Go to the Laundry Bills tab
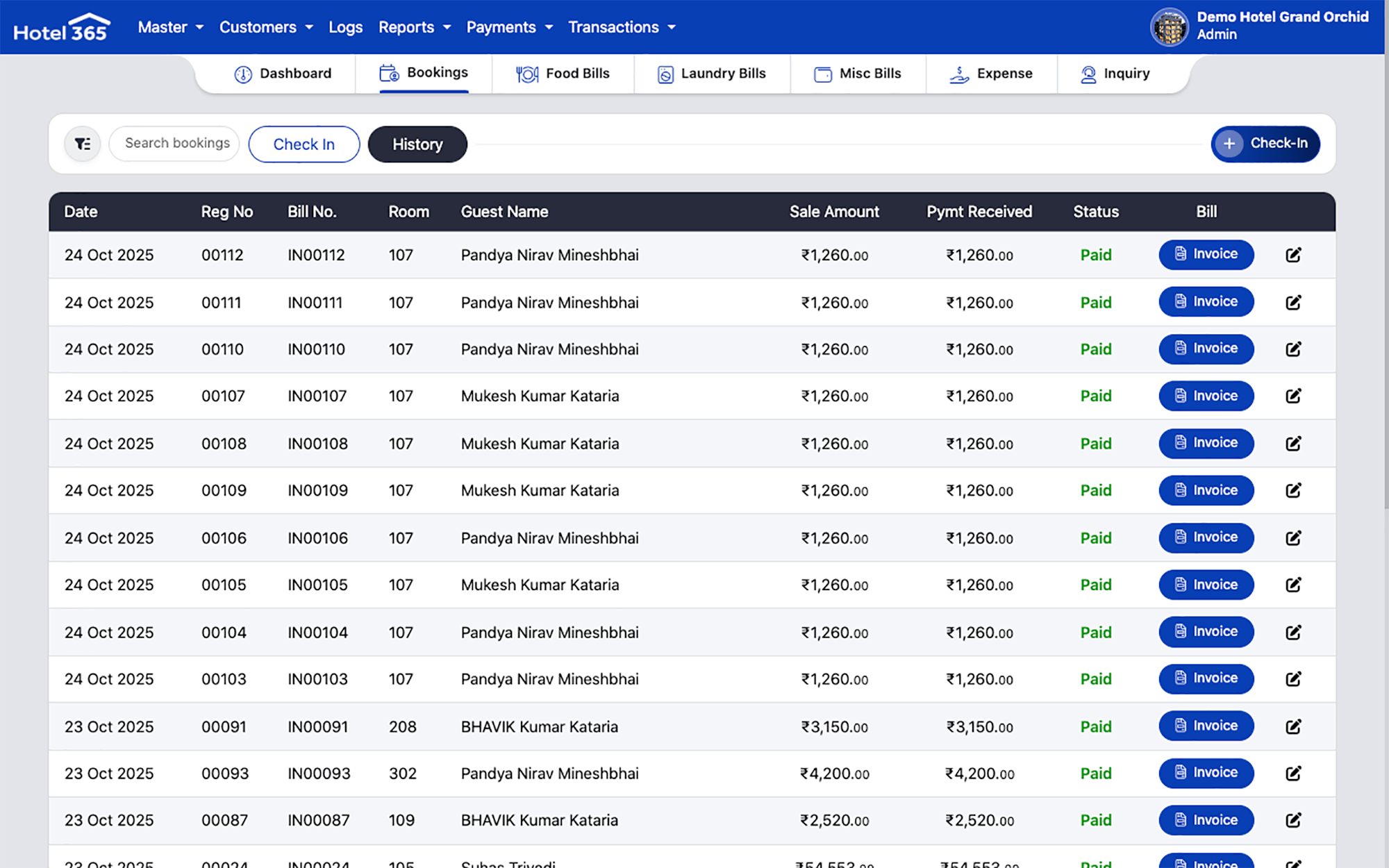This screenshot has width=1389, height=868. 711,74
